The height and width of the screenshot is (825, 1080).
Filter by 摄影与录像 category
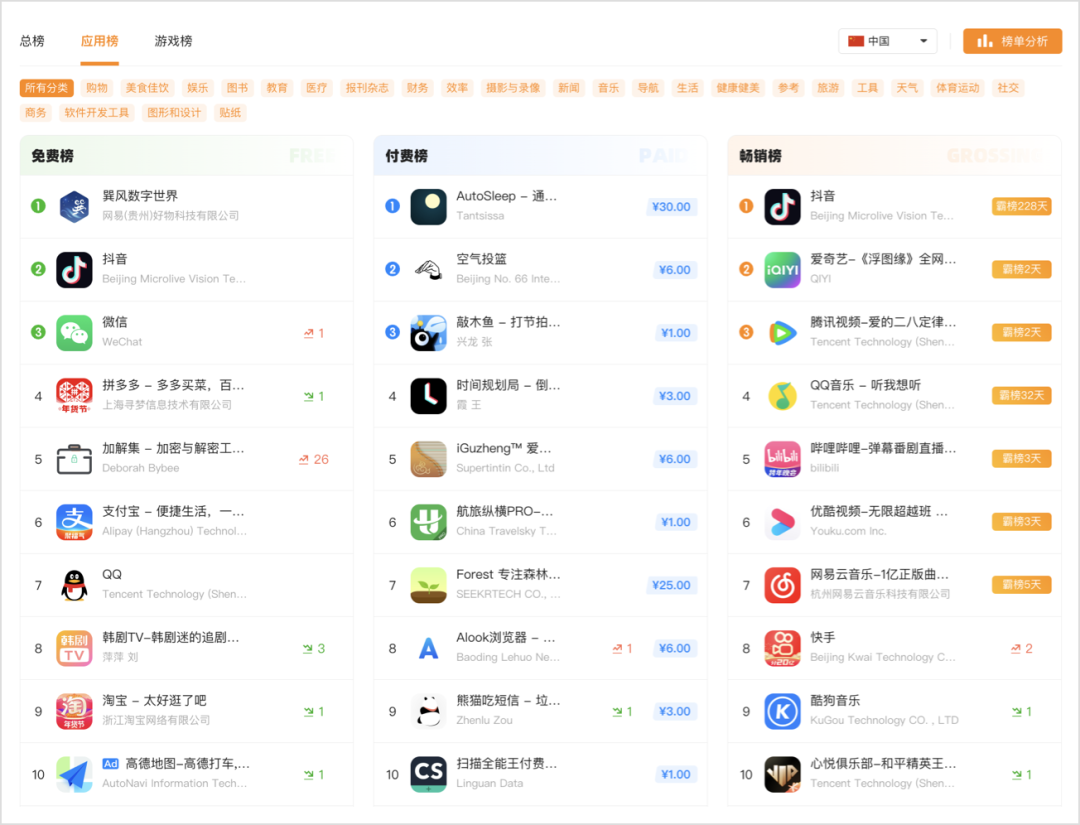tap(513, 88)
